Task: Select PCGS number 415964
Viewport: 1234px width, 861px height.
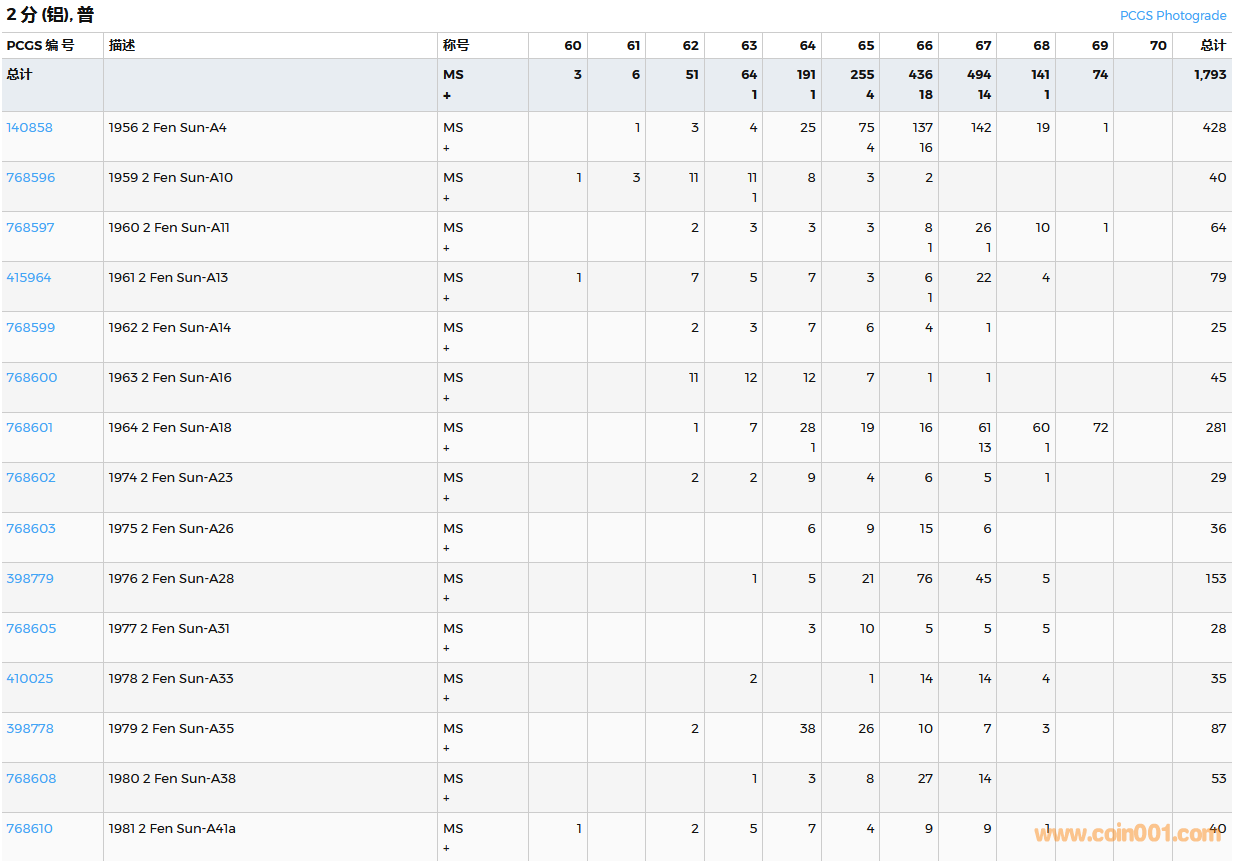Action: [x=29, y=277]
